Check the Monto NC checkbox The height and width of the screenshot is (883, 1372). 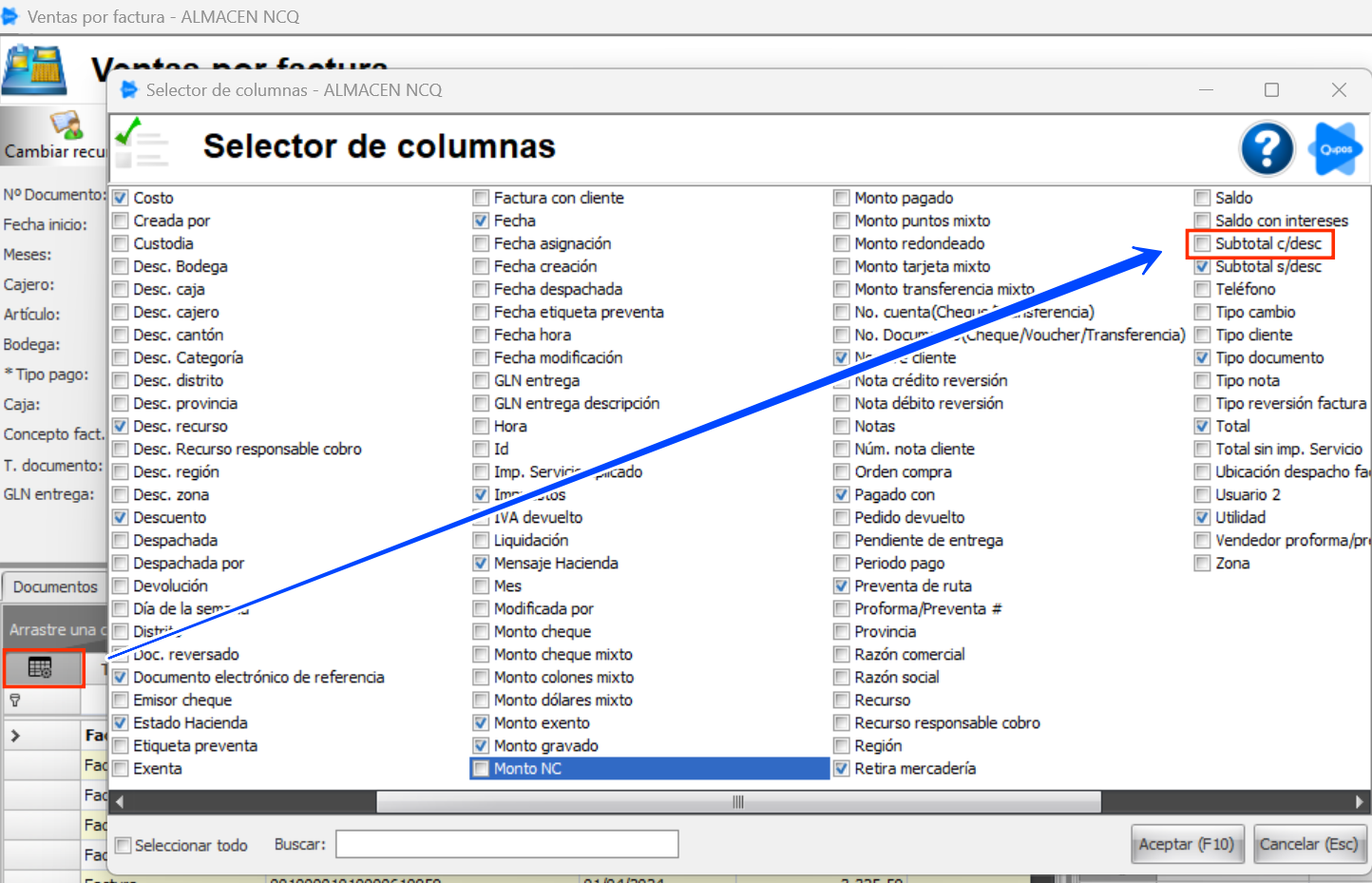[482, 769]
